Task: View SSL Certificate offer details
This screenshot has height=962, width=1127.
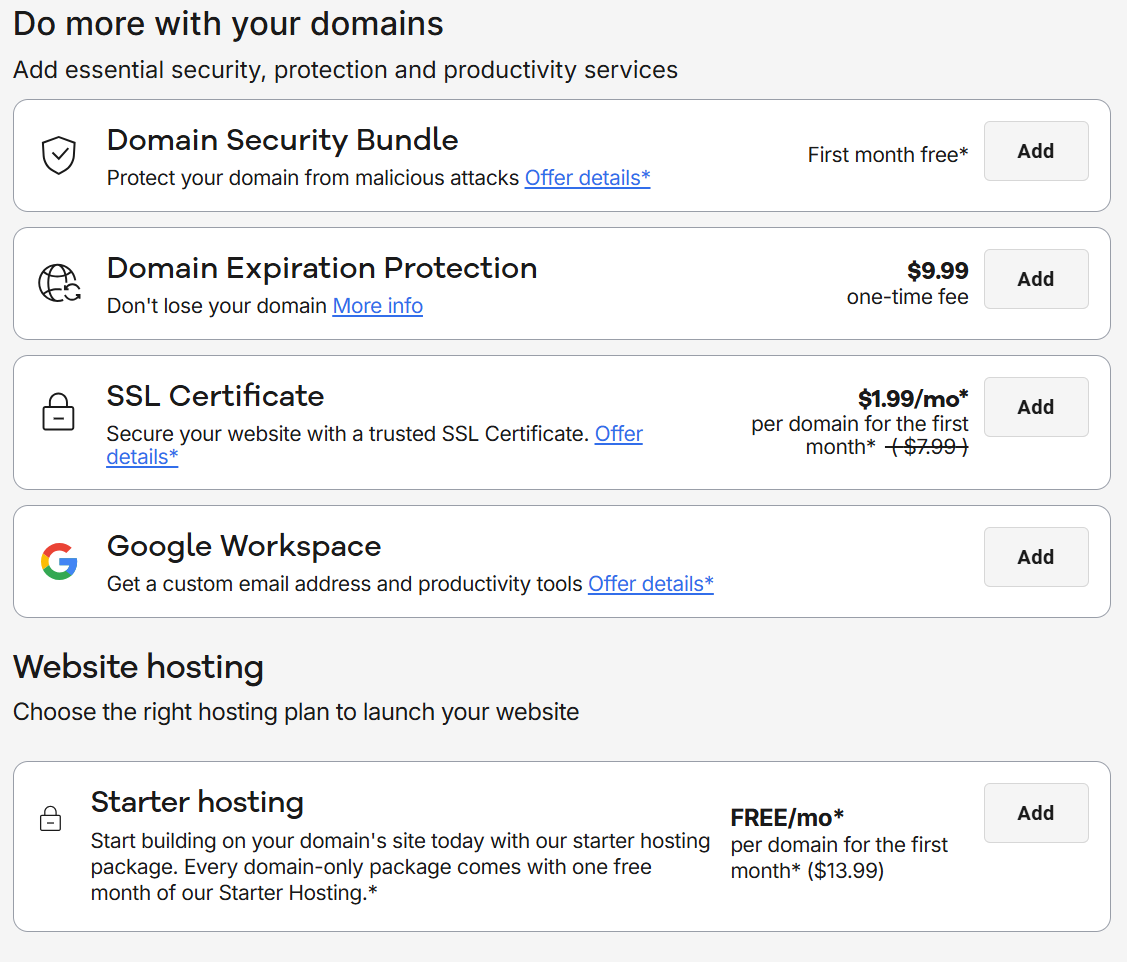Action: [x=618, y=434]
